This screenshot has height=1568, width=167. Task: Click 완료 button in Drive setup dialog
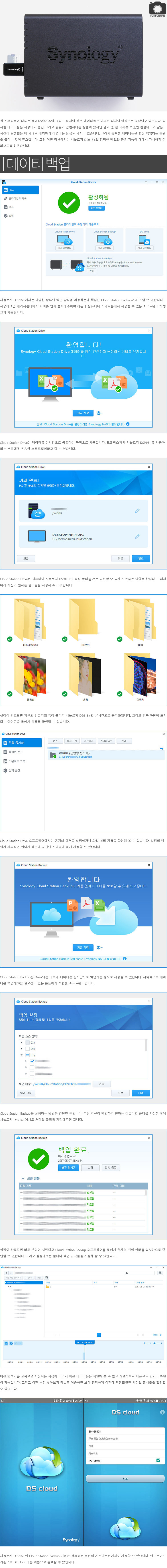tap(141, 558)
